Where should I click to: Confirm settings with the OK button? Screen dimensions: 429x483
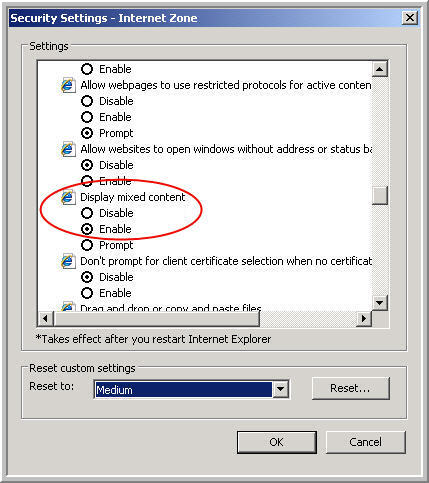(x=277, y=442)
